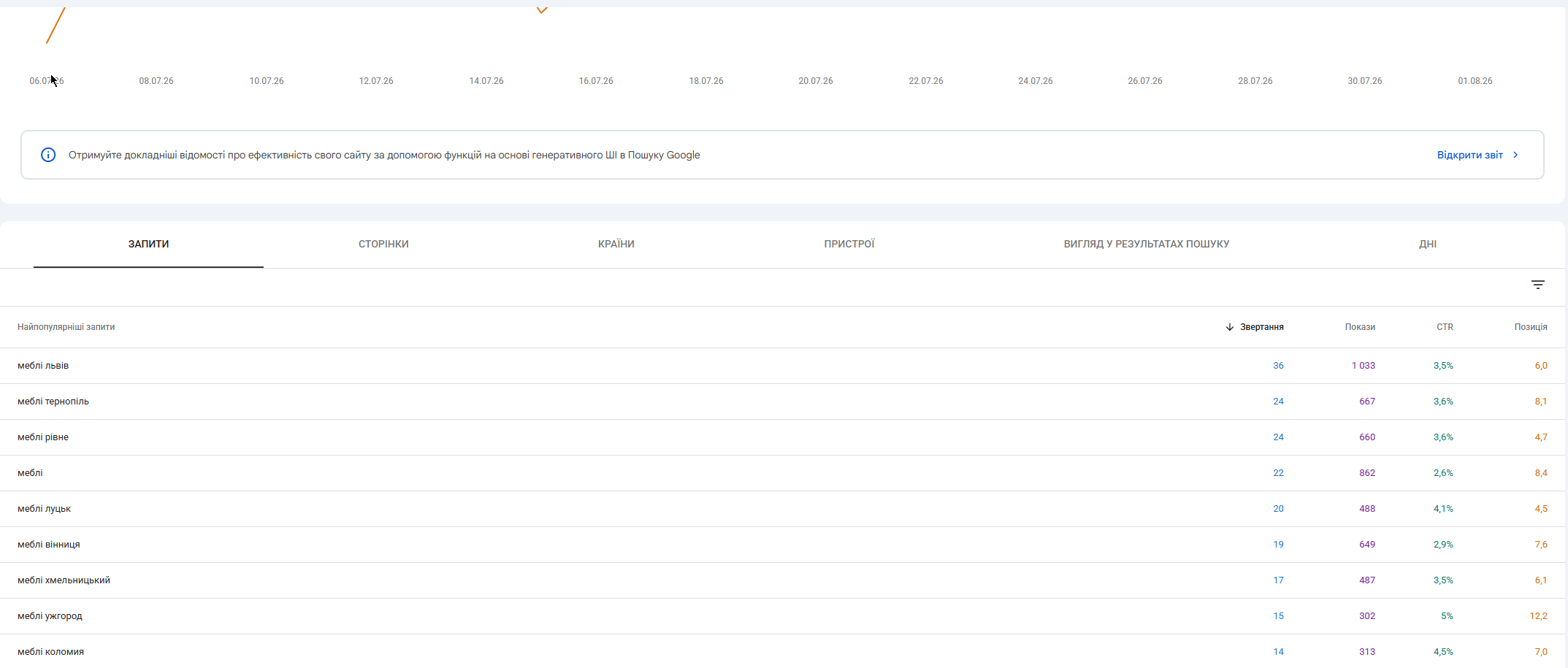
Task: Select query меблі тернопіль
Action: [x=53, y=402]
